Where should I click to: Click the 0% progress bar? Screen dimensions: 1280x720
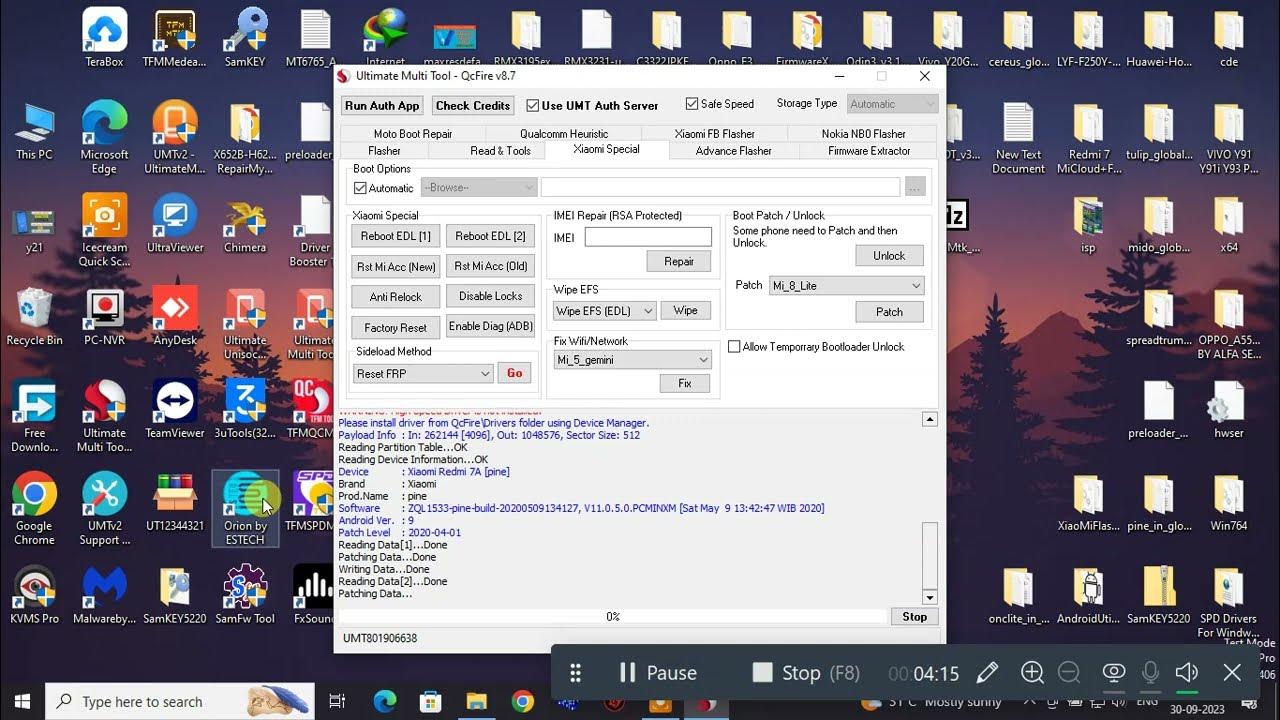pyautogui.click(x=612, y=617)
